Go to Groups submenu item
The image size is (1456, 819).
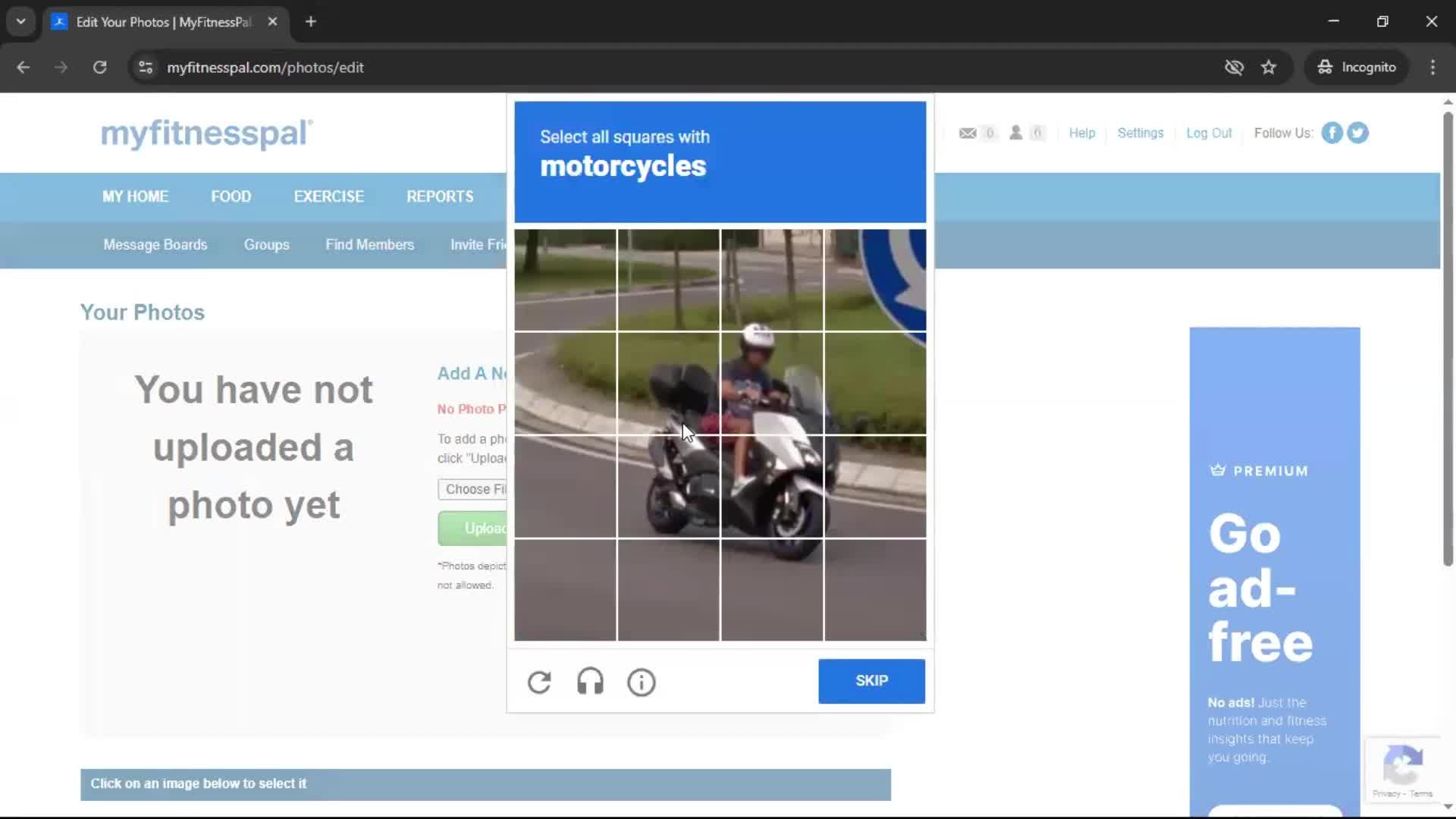(x=266, y=245)
